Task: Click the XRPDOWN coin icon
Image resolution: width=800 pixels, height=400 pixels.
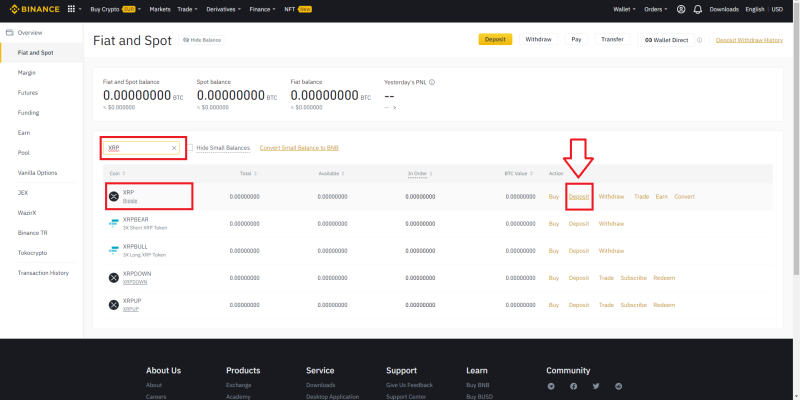Action: (114, 278)
